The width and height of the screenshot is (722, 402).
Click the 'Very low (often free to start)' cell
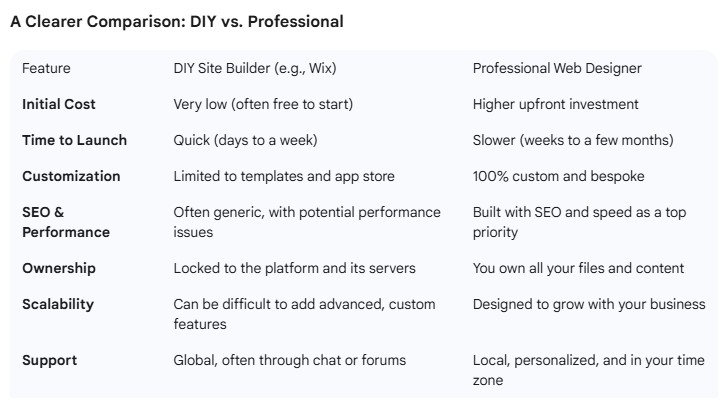[x=263, y=104]
